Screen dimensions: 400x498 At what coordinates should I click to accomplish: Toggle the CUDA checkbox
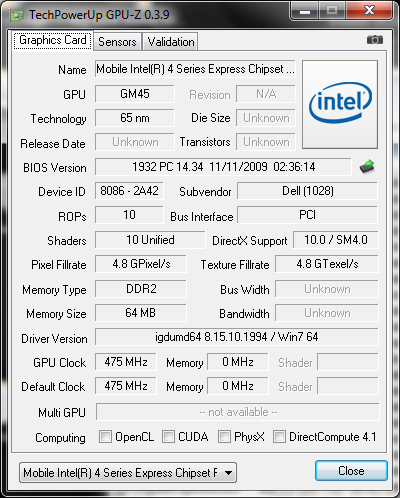tap(168, 437)
